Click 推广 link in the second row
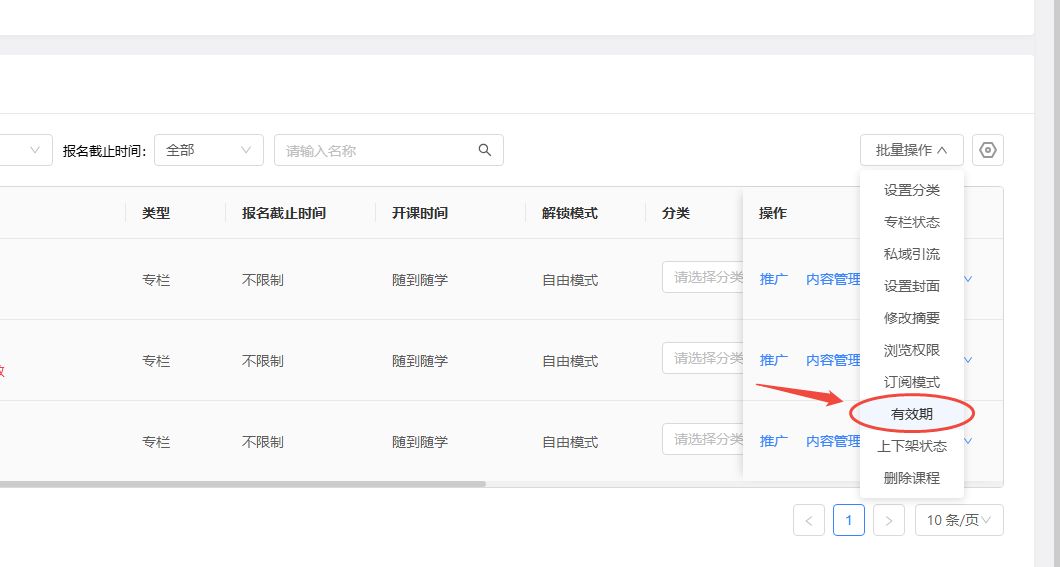Viewport: 1060px width, 567px height. 773,360
